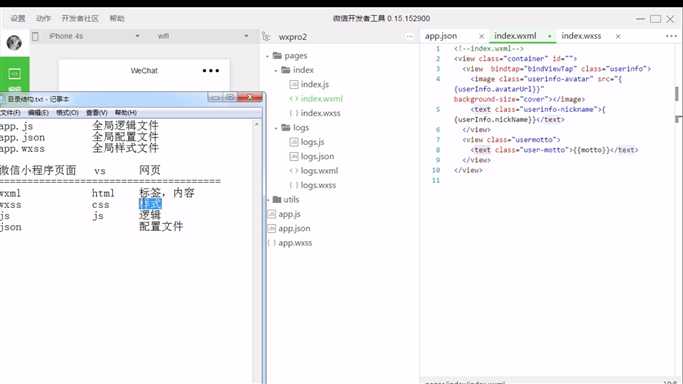
Task: Open app.json in file tree
Action: pos(294,229)
